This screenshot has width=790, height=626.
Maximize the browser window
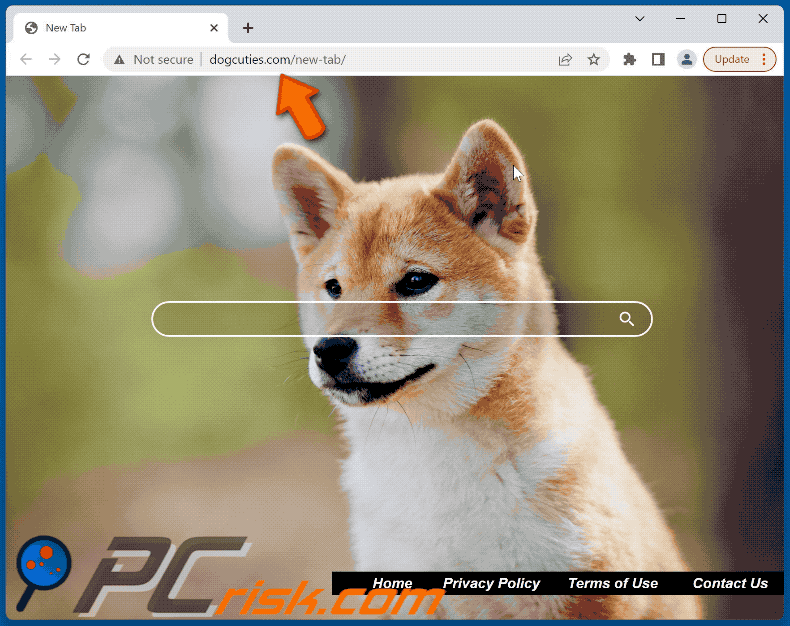(721, 19)
